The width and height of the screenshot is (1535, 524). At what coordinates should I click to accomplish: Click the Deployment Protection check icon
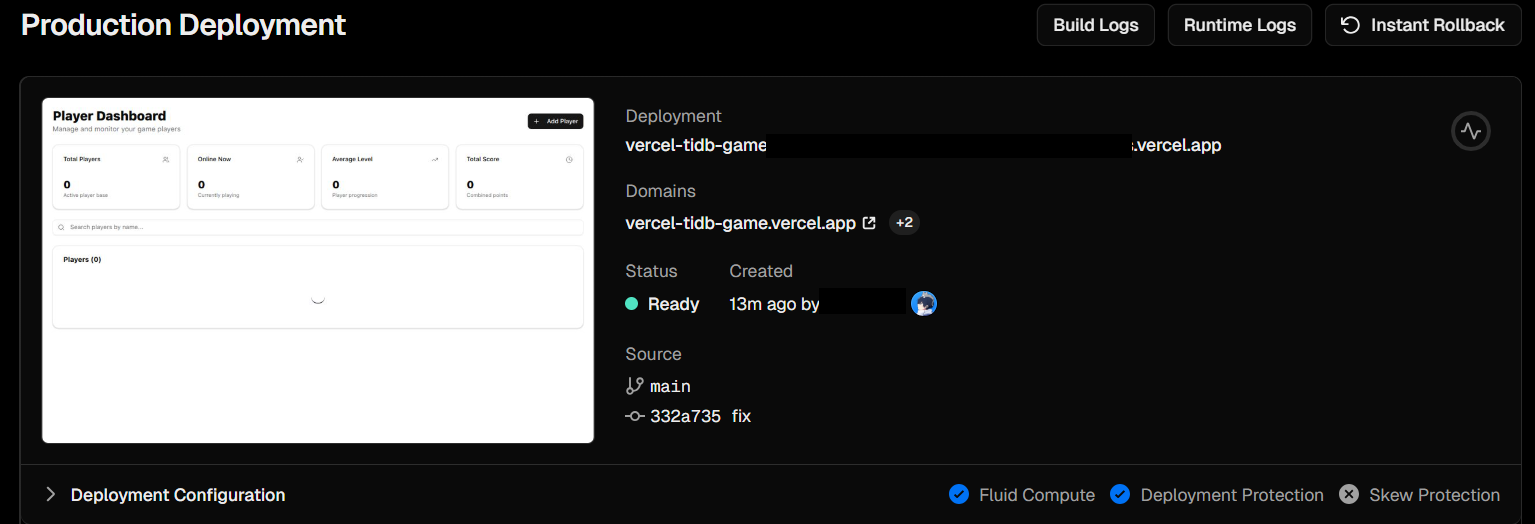(1120, 494)
